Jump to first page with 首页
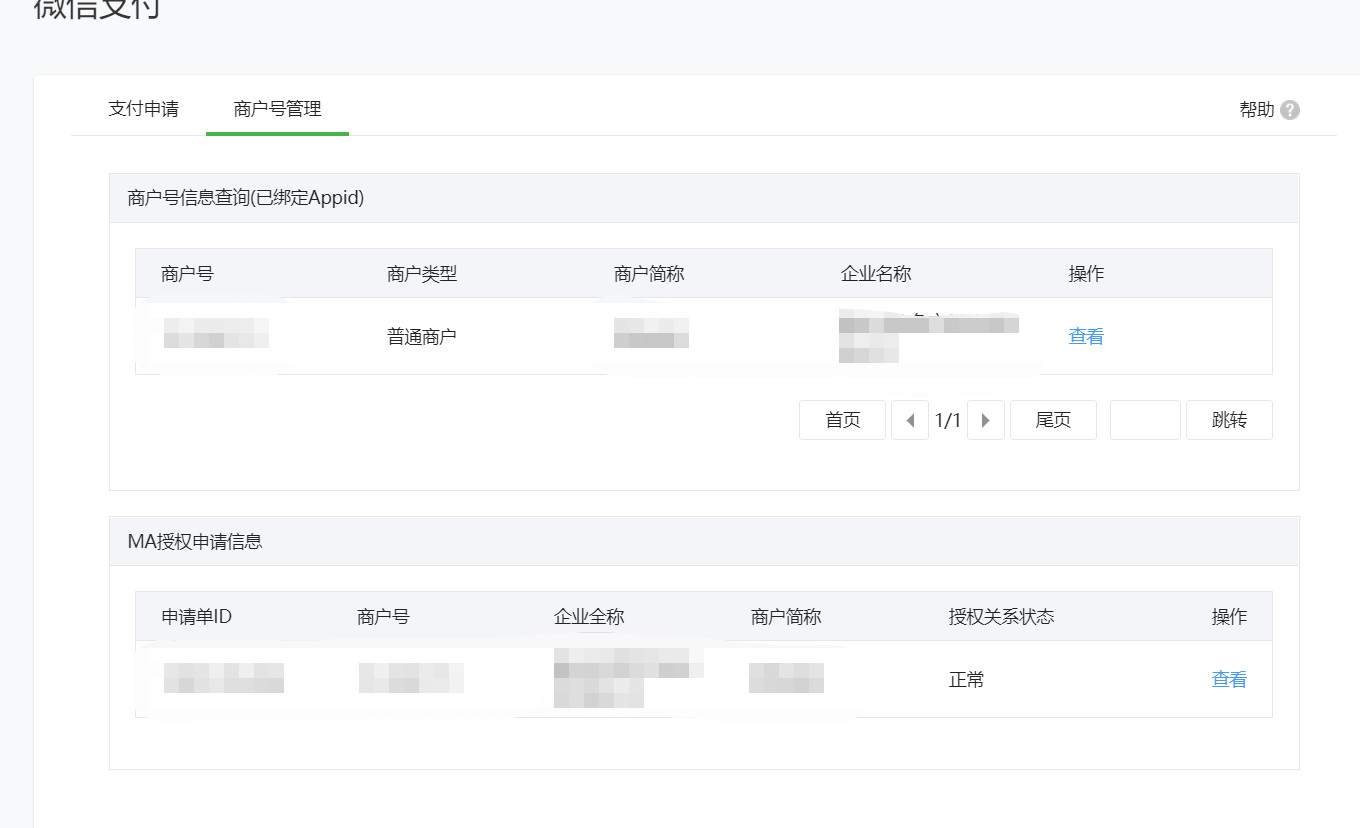The width and height of the screenshot is (1360, 828). click(x=842, y=421)
